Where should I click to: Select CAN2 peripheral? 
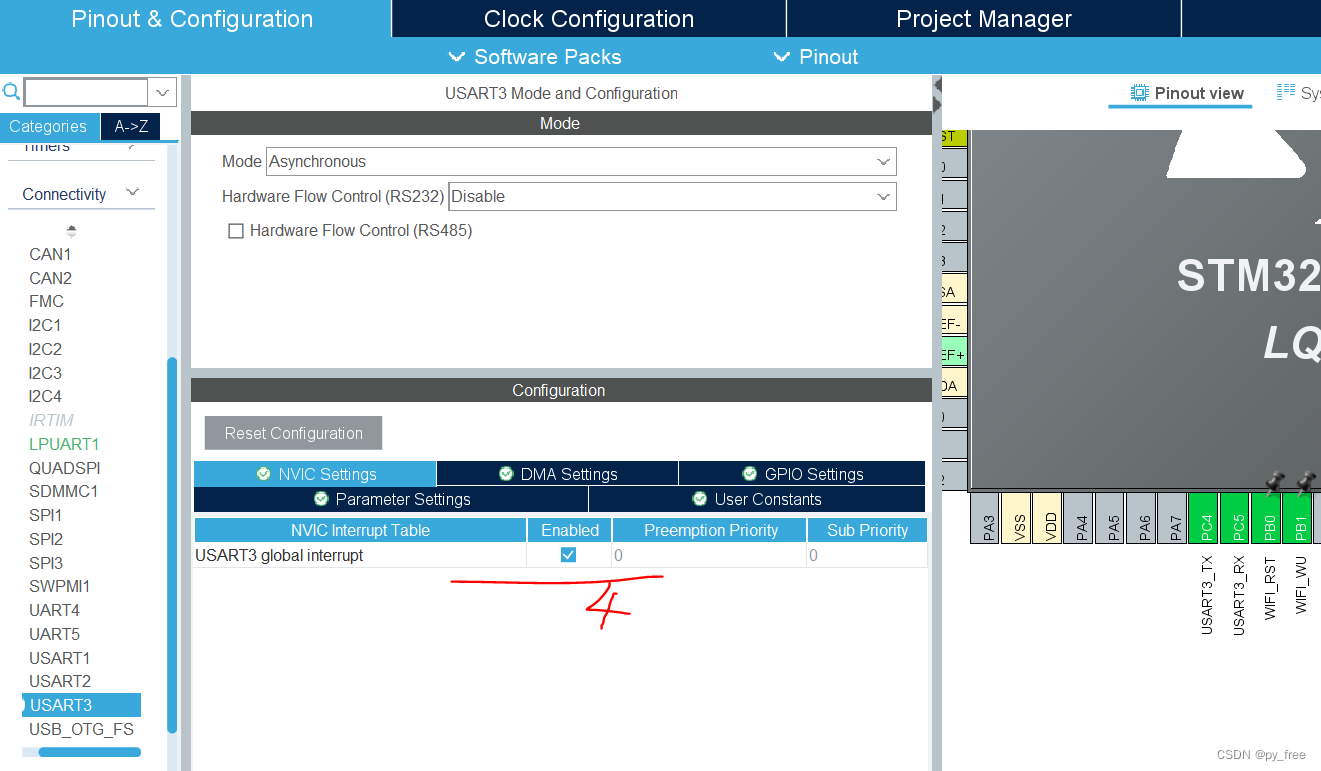coord(50,278)
